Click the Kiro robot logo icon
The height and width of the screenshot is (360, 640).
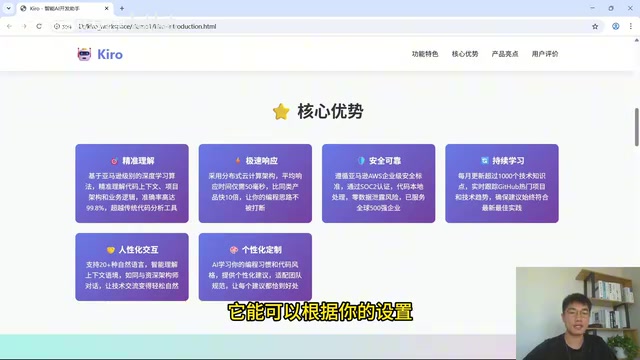(x=84, y=54)
